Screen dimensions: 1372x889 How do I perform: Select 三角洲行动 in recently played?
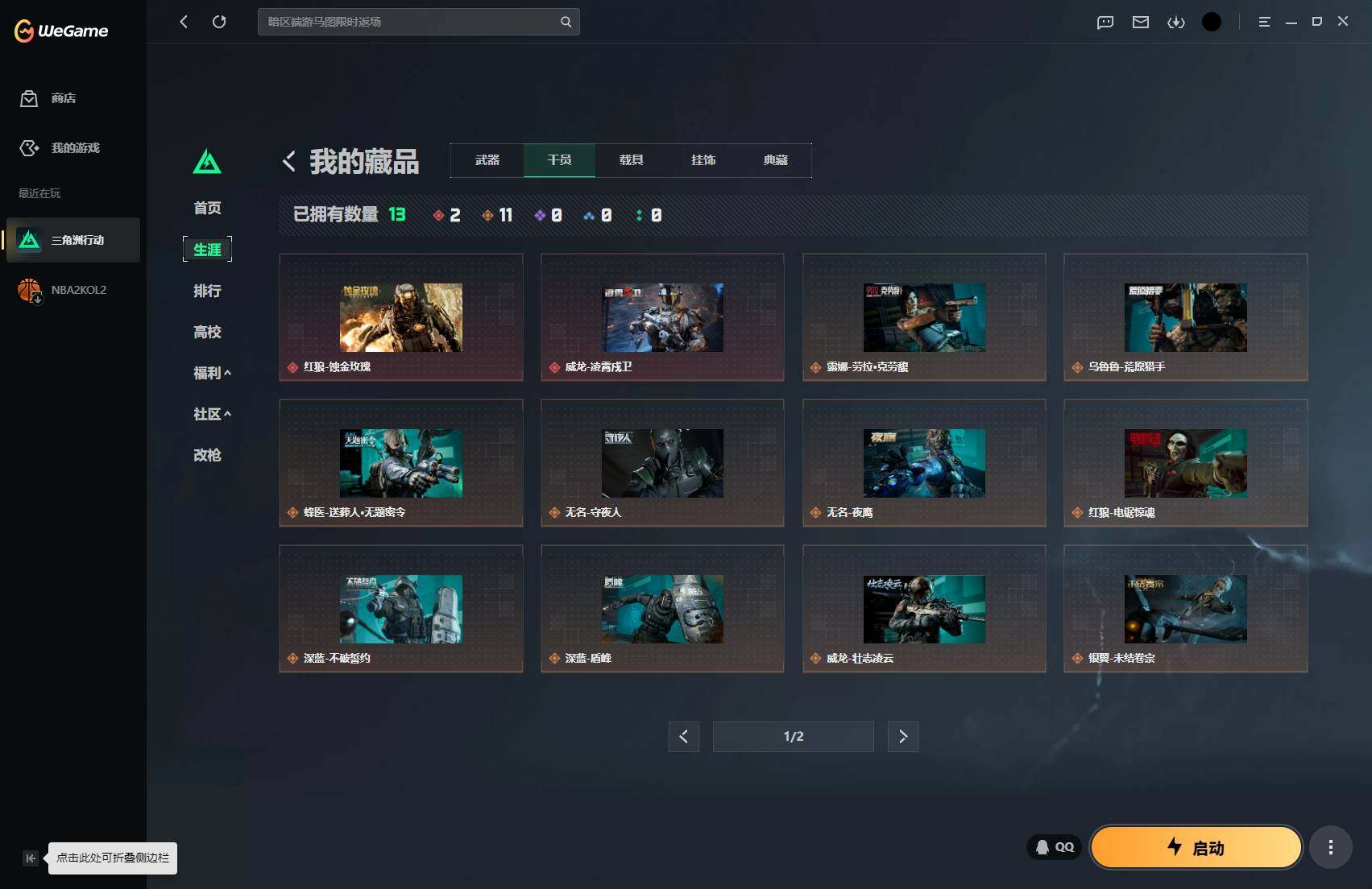tap(73, 240)
